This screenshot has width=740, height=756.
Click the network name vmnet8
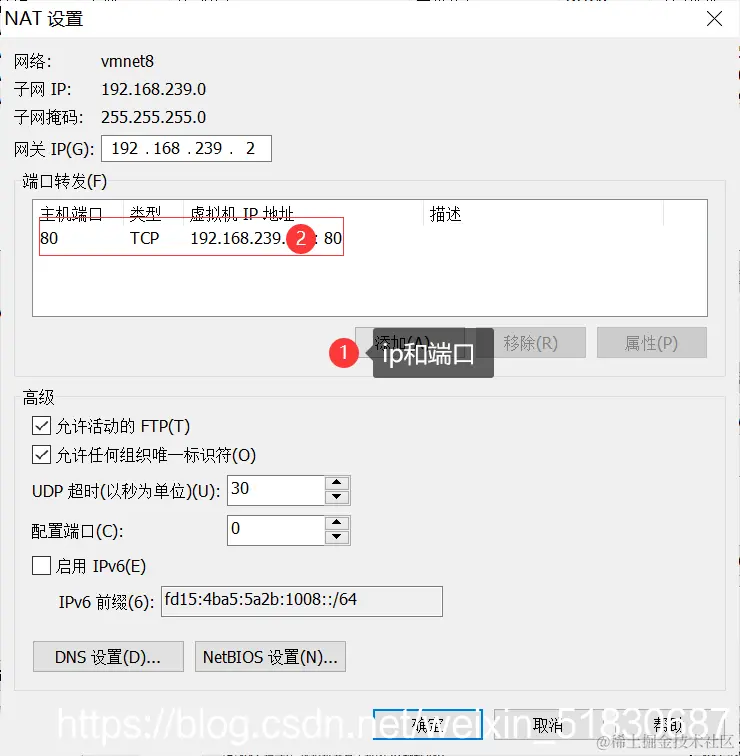(x=127, y=61)
